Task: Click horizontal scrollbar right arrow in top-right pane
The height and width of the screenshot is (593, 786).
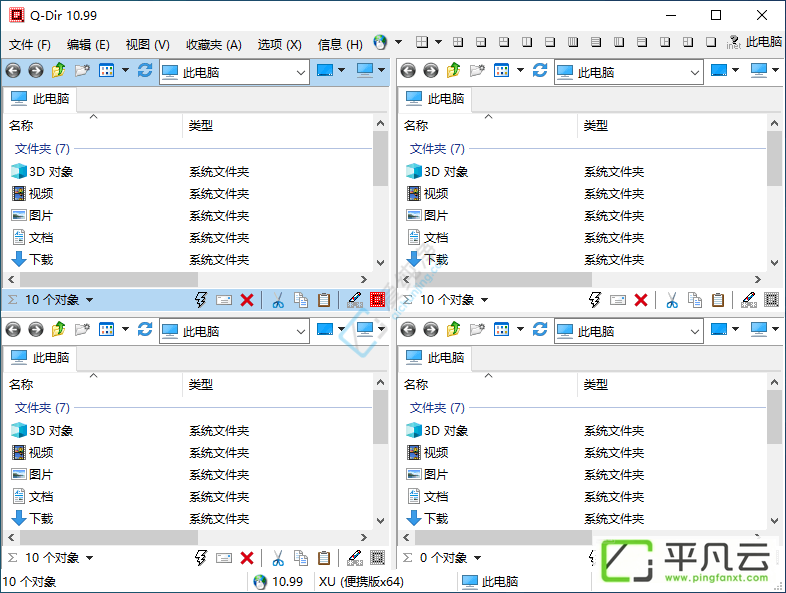Action: (x=758, y=279)
